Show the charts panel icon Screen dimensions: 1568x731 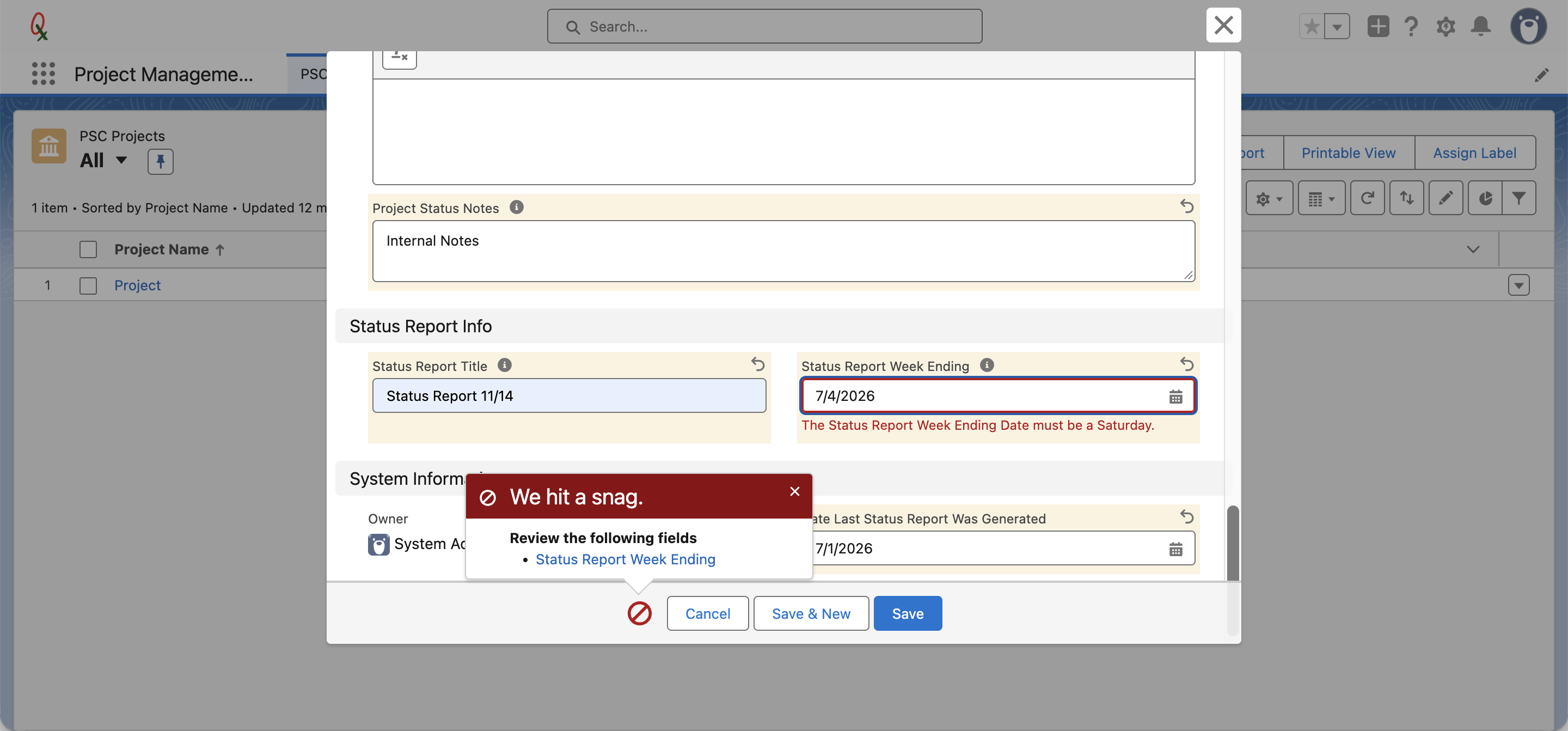tap(1485, 198)
